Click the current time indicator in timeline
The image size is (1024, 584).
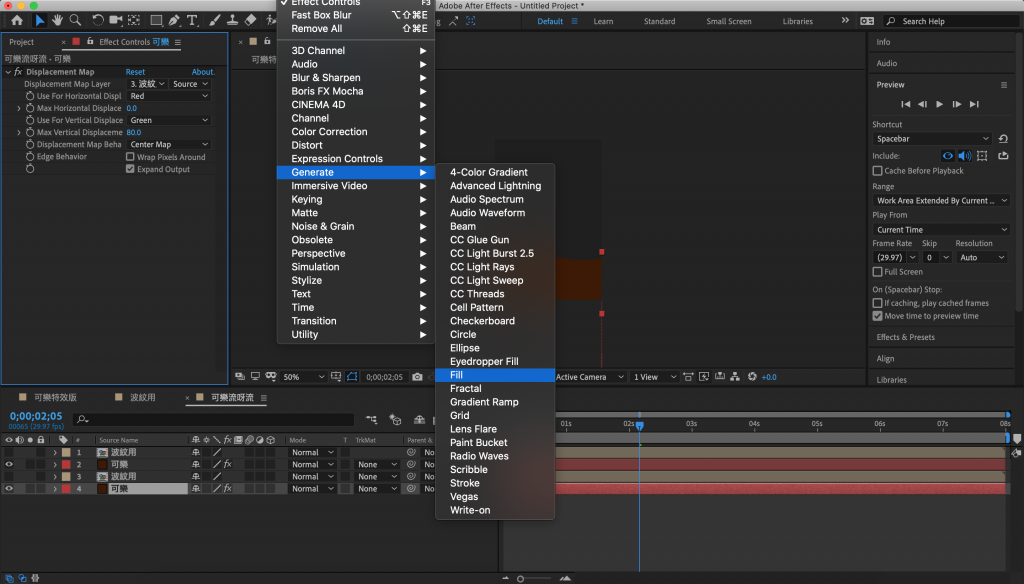point(639,425)
